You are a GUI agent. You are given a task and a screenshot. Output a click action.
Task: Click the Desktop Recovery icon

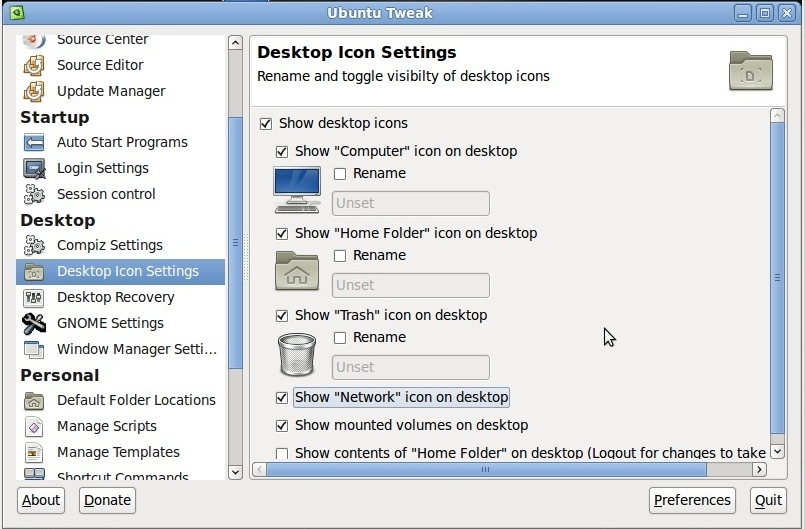coord(34,297)
